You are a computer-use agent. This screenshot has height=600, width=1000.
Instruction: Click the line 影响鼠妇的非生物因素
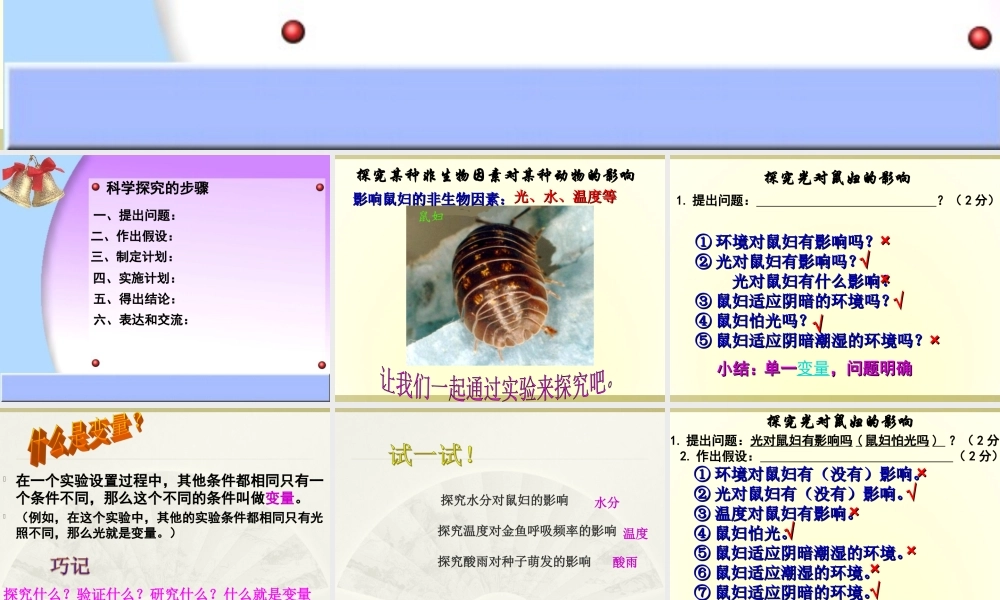(429, 199)
